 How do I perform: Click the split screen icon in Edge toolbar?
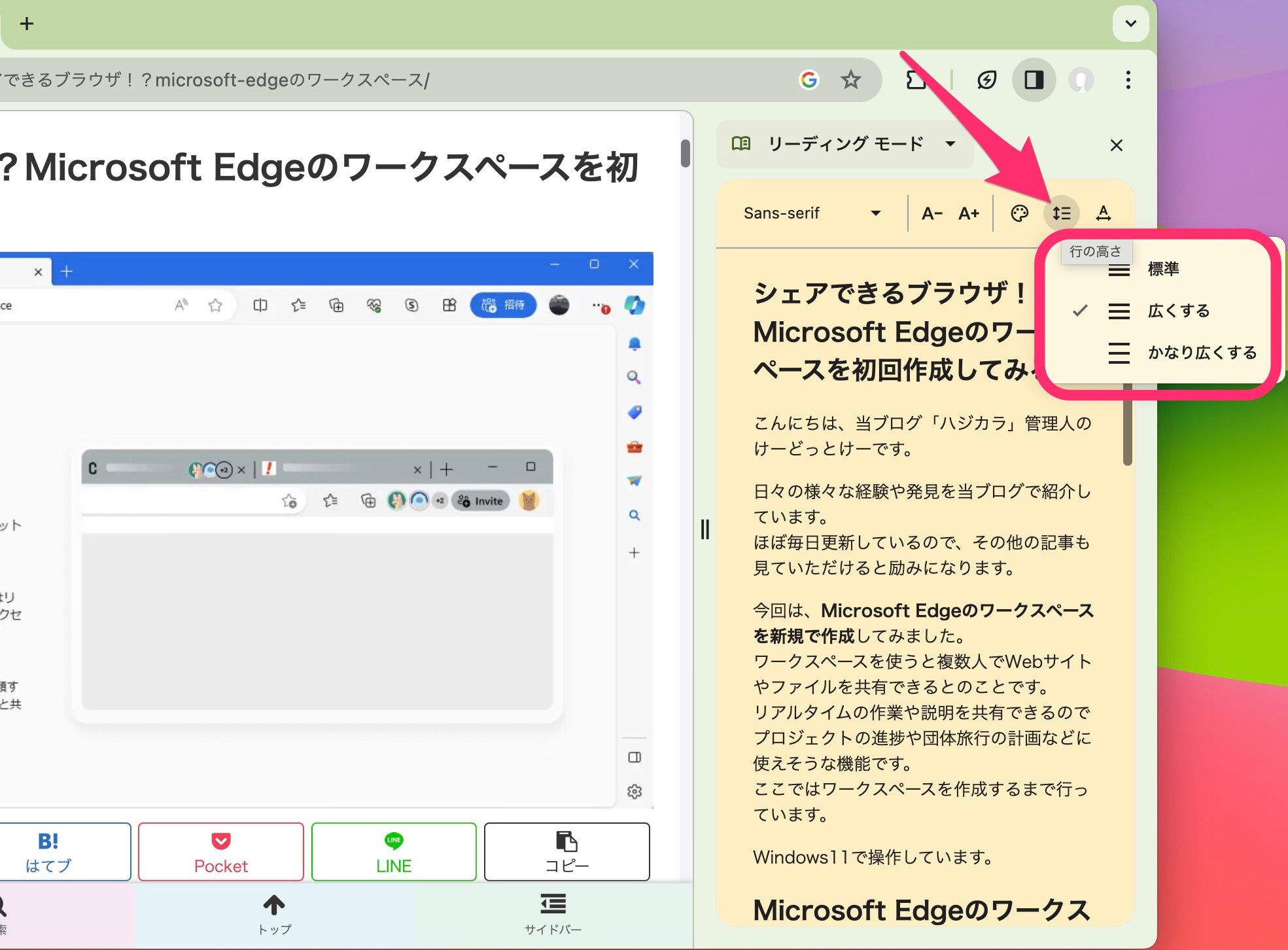[260, 305]
